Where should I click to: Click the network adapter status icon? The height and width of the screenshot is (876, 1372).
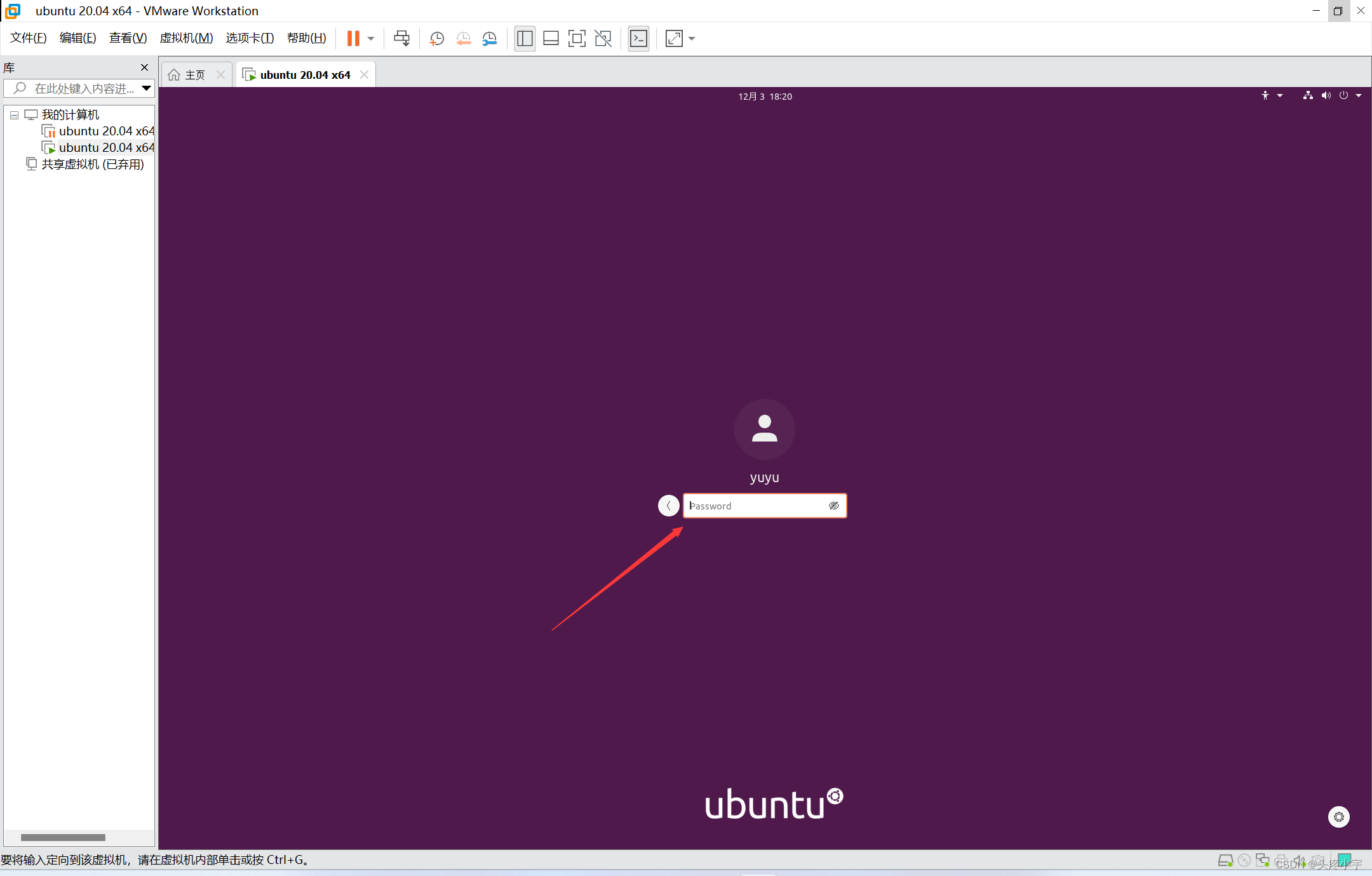click(1263, 860)
